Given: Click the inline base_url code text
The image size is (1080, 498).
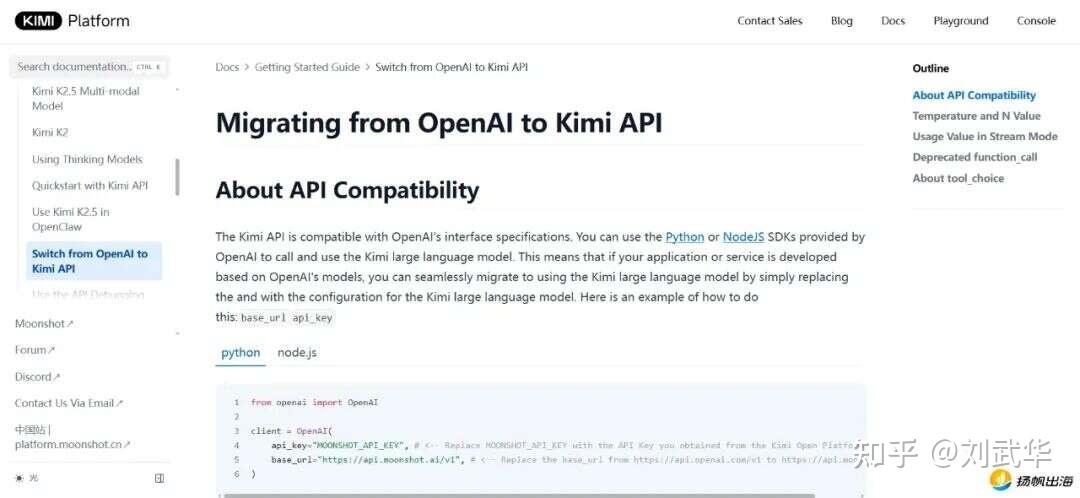Looking at the screenshot, I should click(x=264, y=318).
